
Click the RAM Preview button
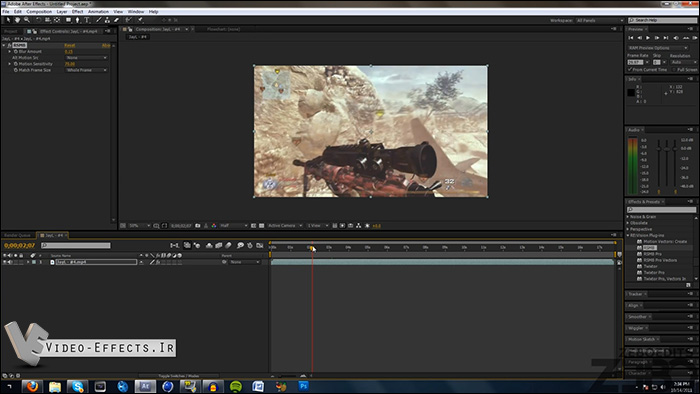point(695,38)
